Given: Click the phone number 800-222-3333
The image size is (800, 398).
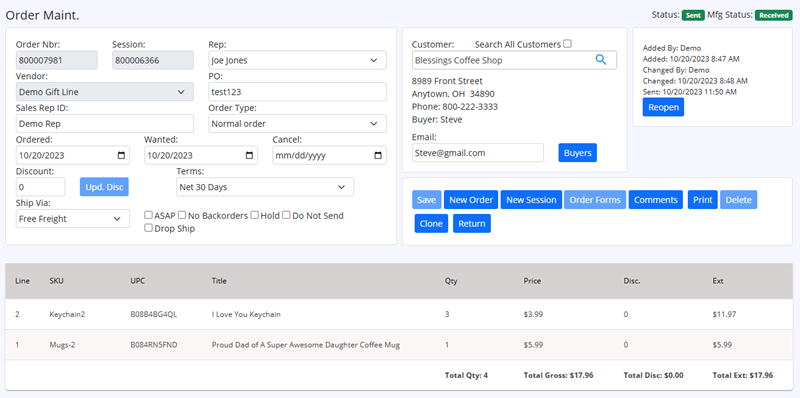Looking at the screenshot, I should coord(470,107).
